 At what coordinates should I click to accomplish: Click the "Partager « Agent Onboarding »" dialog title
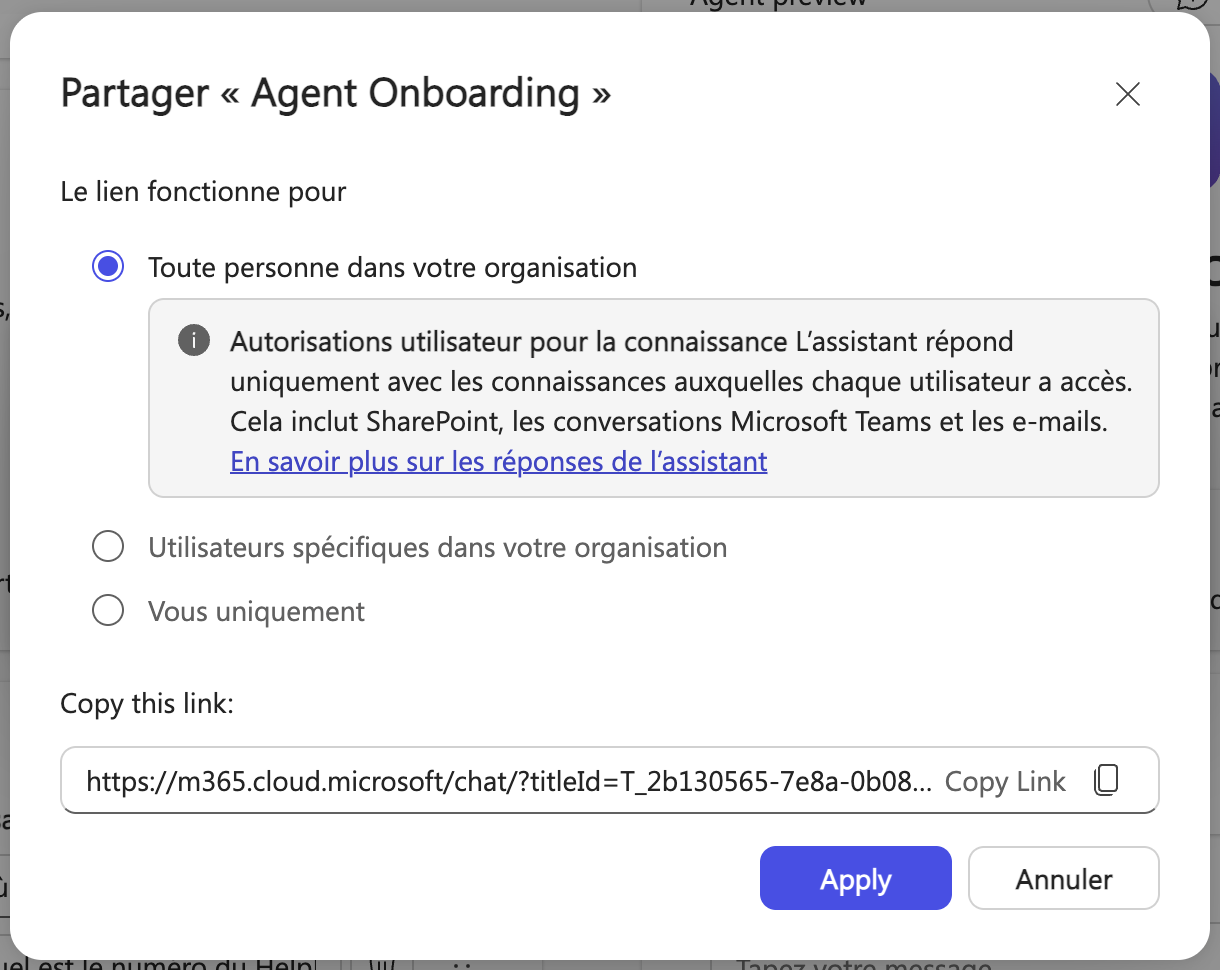point(336,94)
